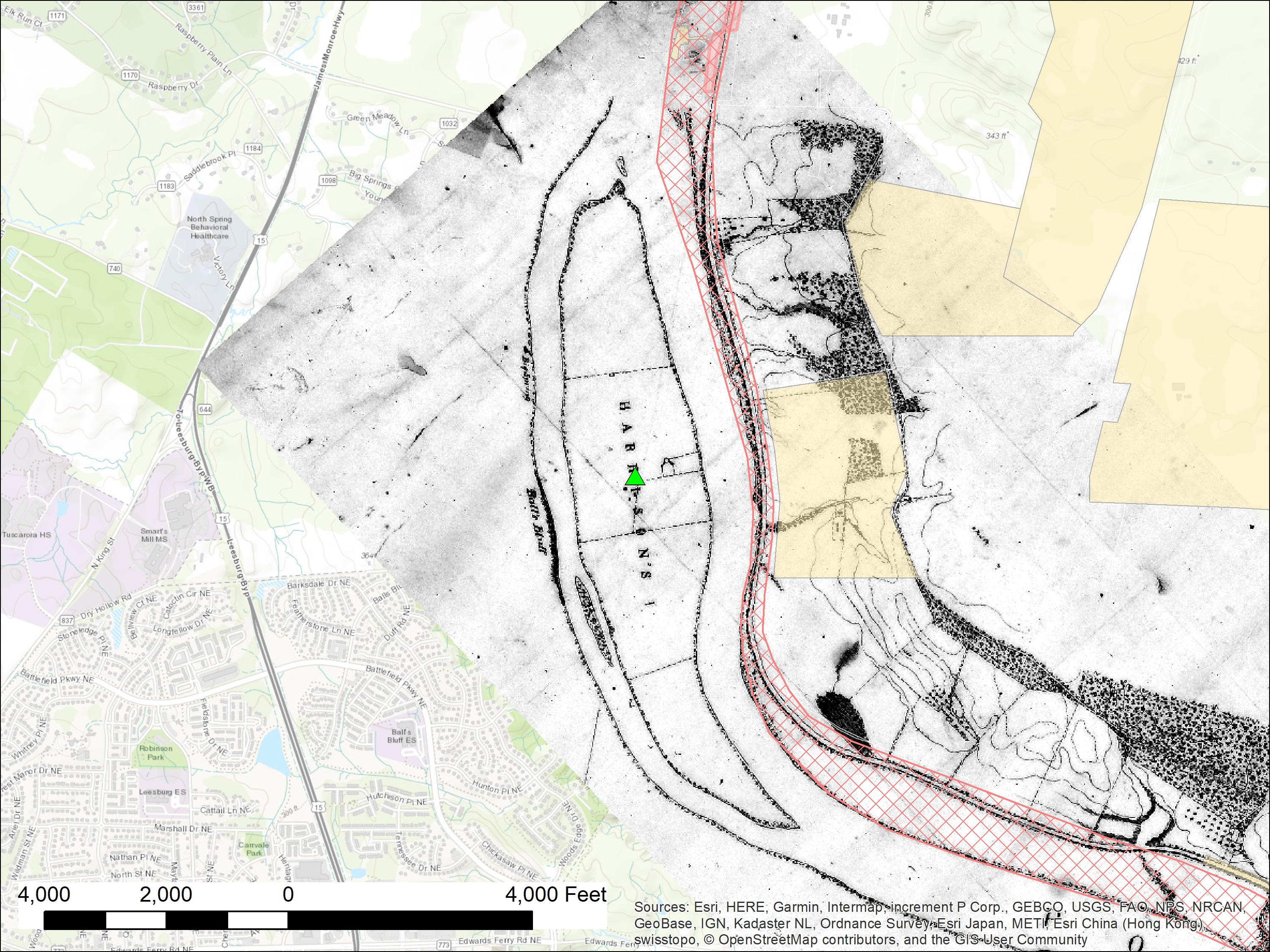The height and width of the screenshot is (952, 1270).
Task: Click the route 1098 shield
Action: click(329, 180)
